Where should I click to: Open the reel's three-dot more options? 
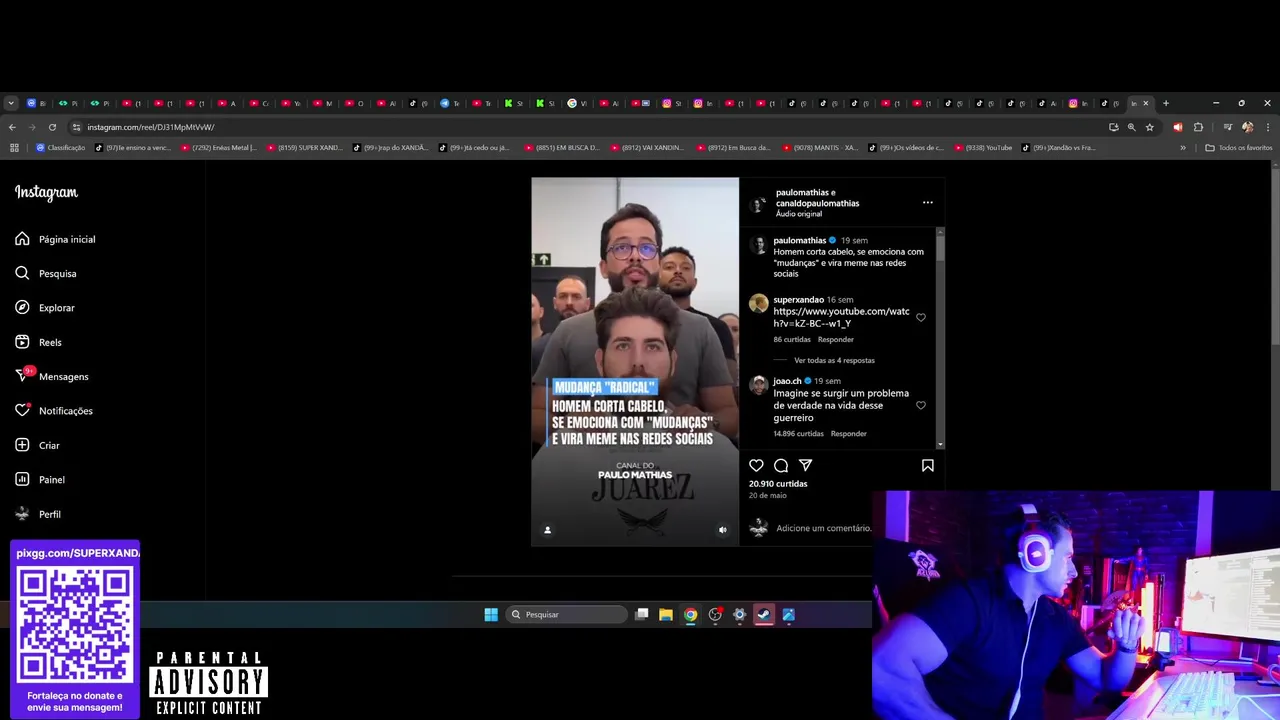[x=927, y=203]
